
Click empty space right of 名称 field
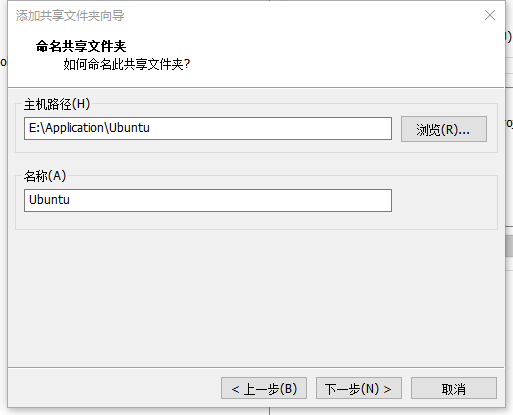(443, 200)
